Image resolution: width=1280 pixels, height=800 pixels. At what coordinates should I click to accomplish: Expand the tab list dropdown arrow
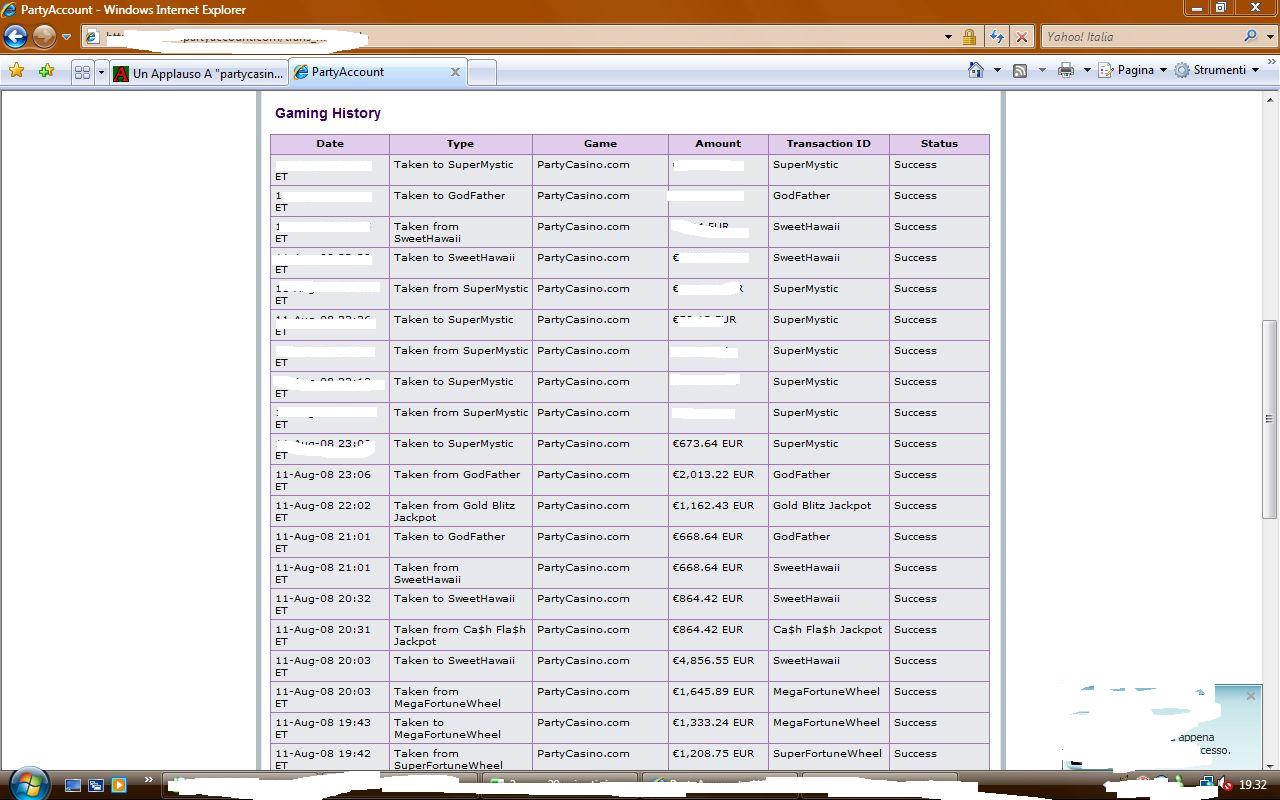click(x=101, y=72)
